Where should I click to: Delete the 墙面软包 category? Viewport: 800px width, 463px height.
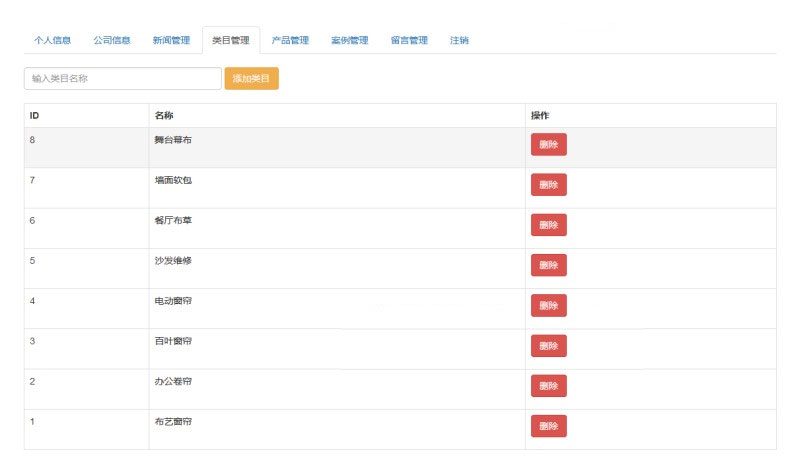coord(548,185)
